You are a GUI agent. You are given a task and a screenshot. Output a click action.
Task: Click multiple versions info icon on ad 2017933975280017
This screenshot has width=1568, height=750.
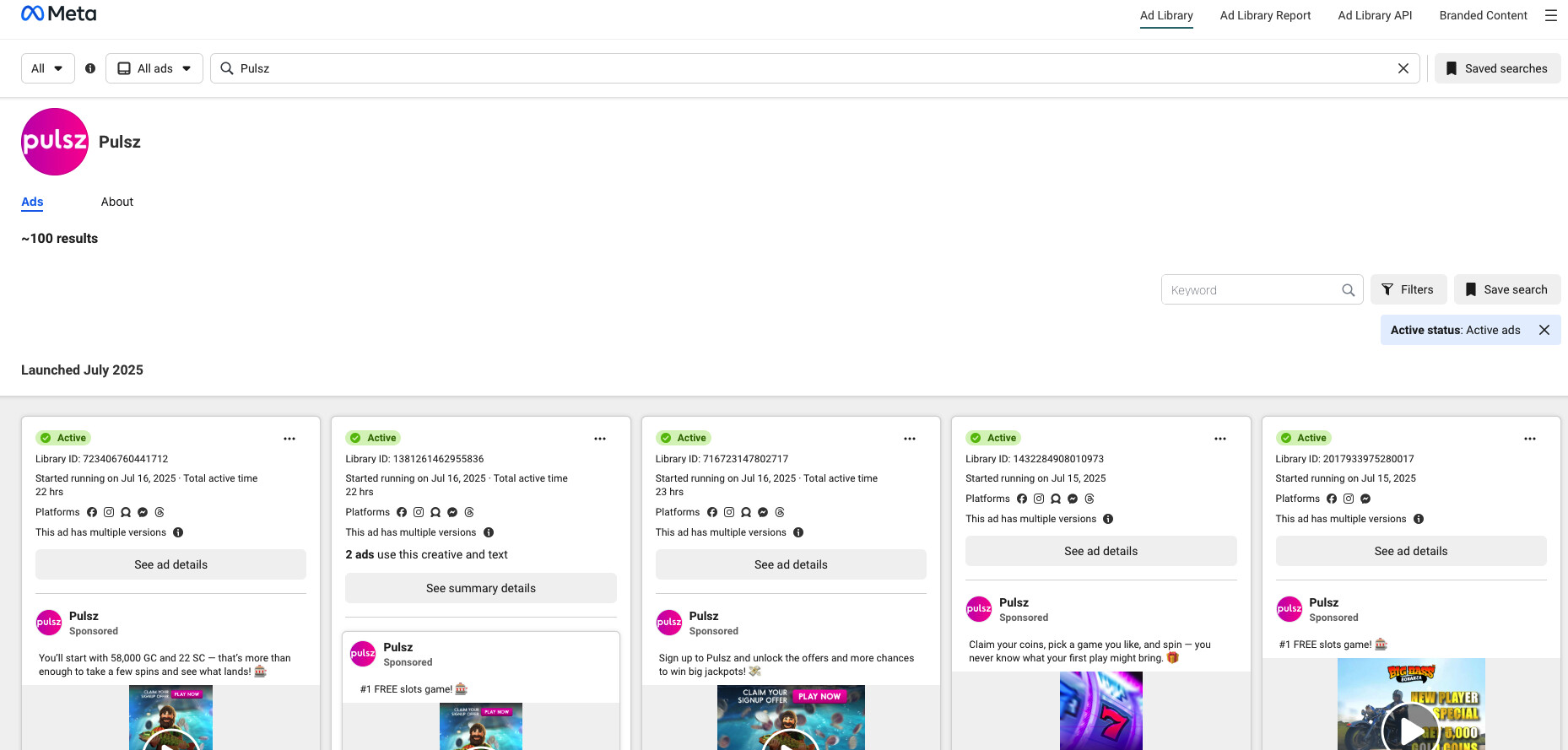click(x=1419, y=519)
